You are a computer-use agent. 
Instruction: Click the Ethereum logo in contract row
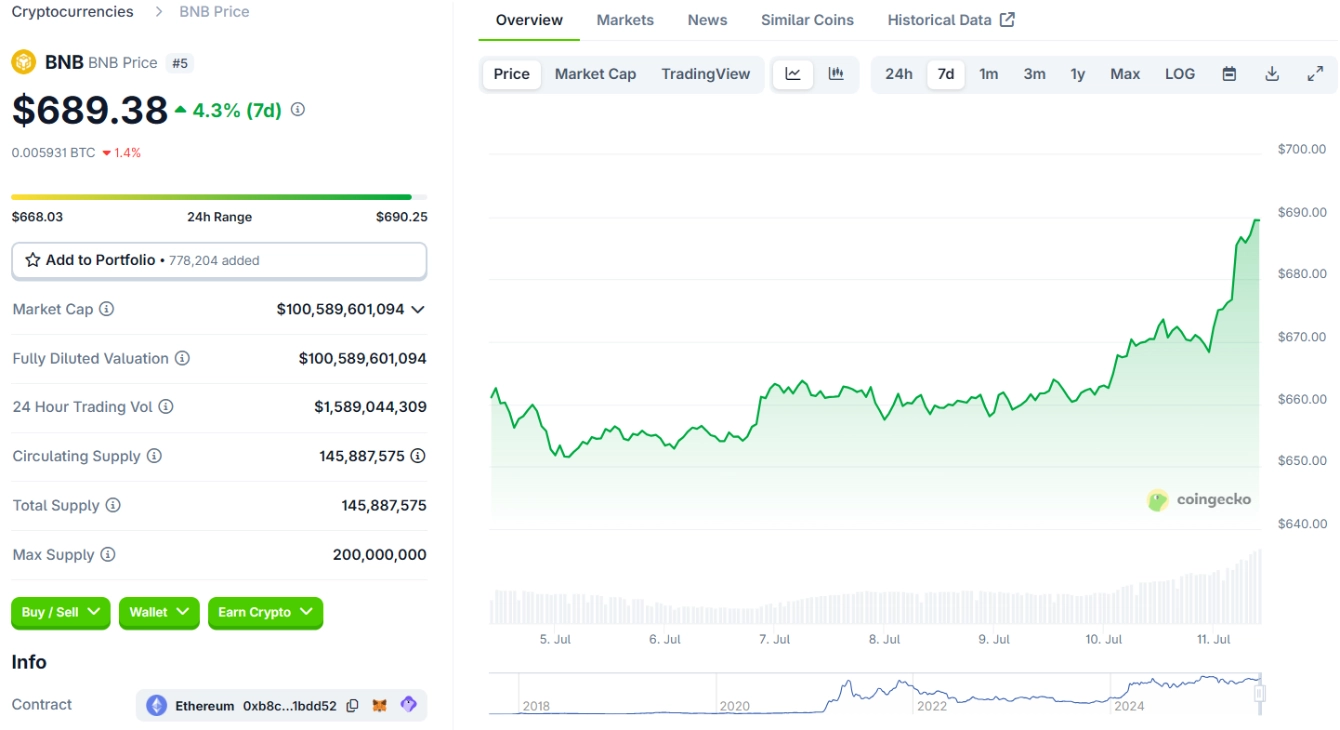point(157,705)
